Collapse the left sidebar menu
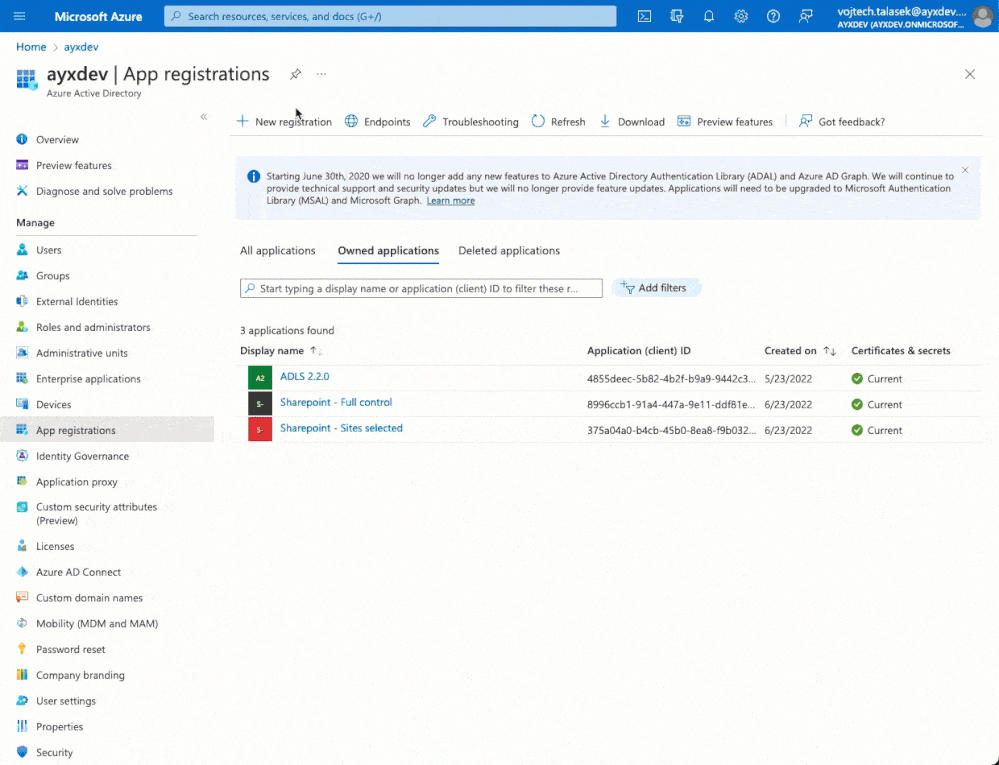The height and width of the screenshot is (765, 999). pyautogui.click(x=204, y=117)
